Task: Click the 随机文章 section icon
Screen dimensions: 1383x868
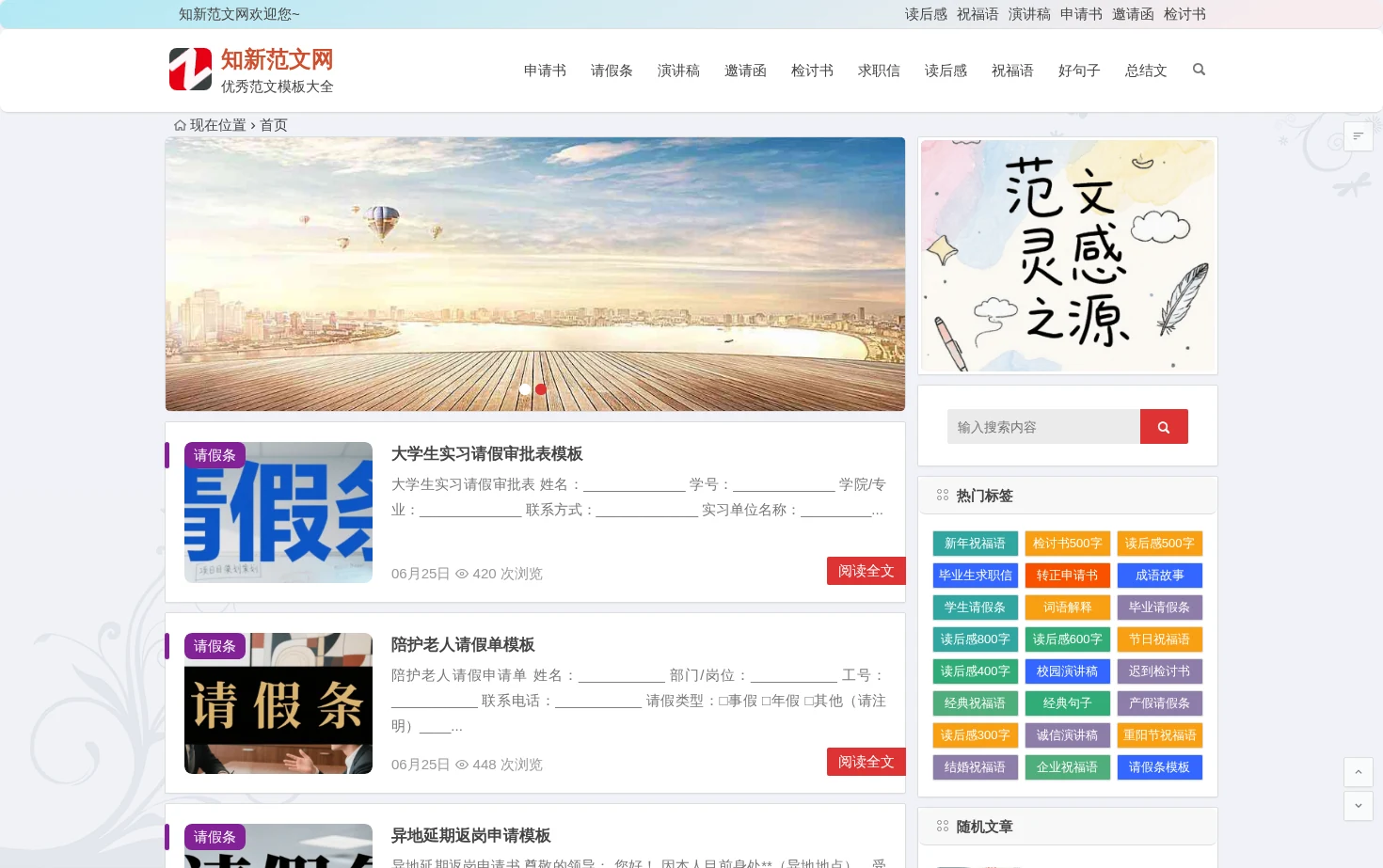Action: (x=943, y=827)
